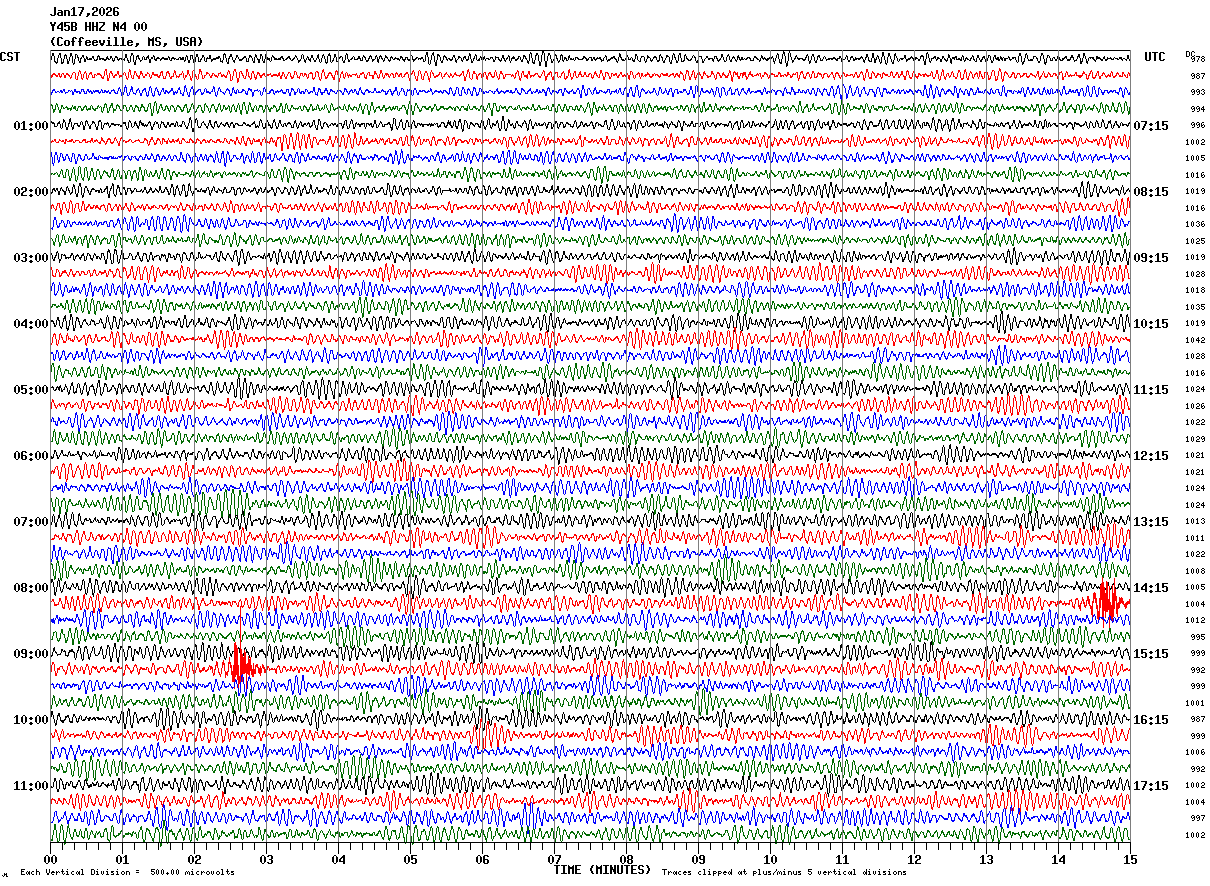Viewport: 1210px width, 886px height.
Task: Click the DC offset value 997
Action: [x=1198, y=819]
